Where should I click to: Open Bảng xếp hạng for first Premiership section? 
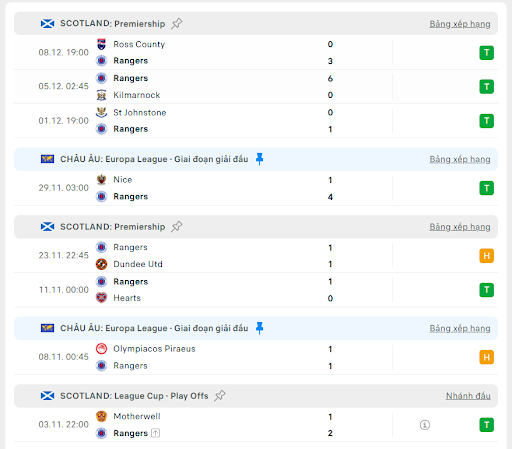click(x=460, y=24)
